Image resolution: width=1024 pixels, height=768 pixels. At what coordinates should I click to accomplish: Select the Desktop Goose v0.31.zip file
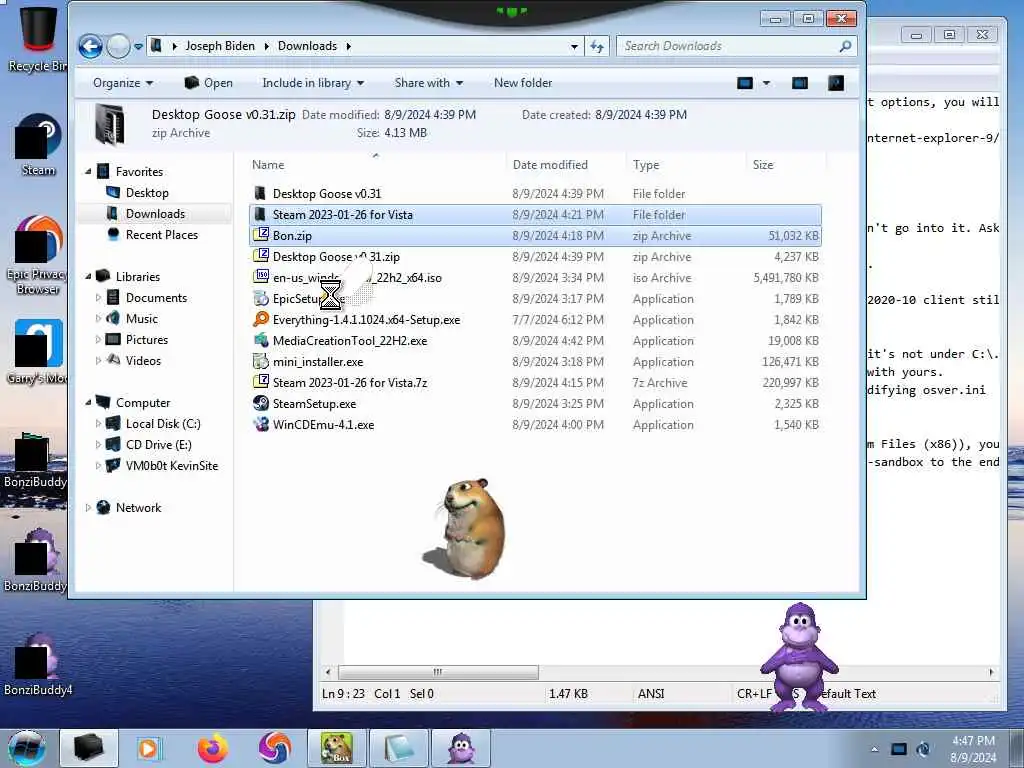[535, 257]
